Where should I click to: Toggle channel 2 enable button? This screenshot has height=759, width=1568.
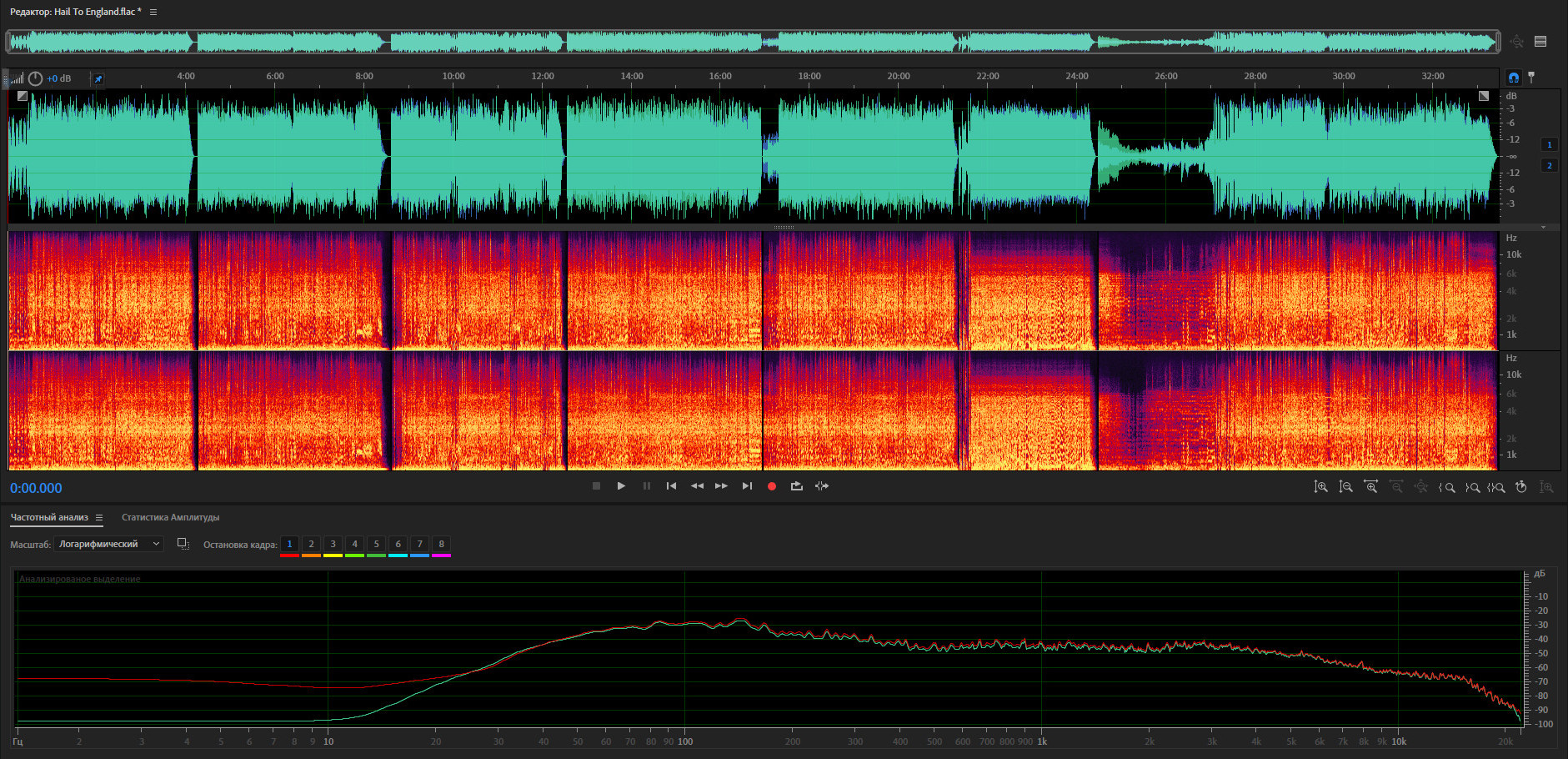(x=1550, y=165)
